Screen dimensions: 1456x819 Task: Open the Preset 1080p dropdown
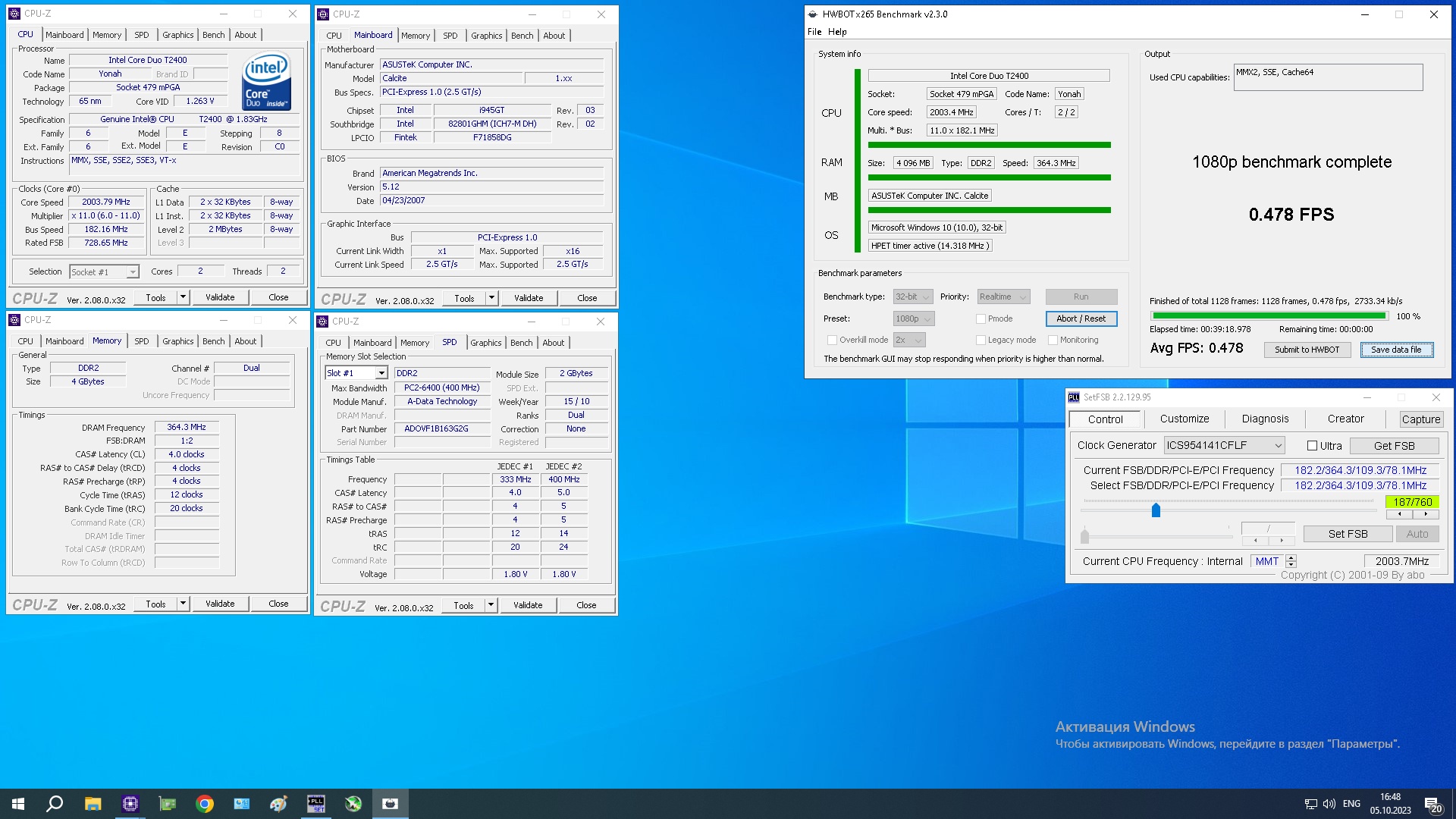coord(914,319)
